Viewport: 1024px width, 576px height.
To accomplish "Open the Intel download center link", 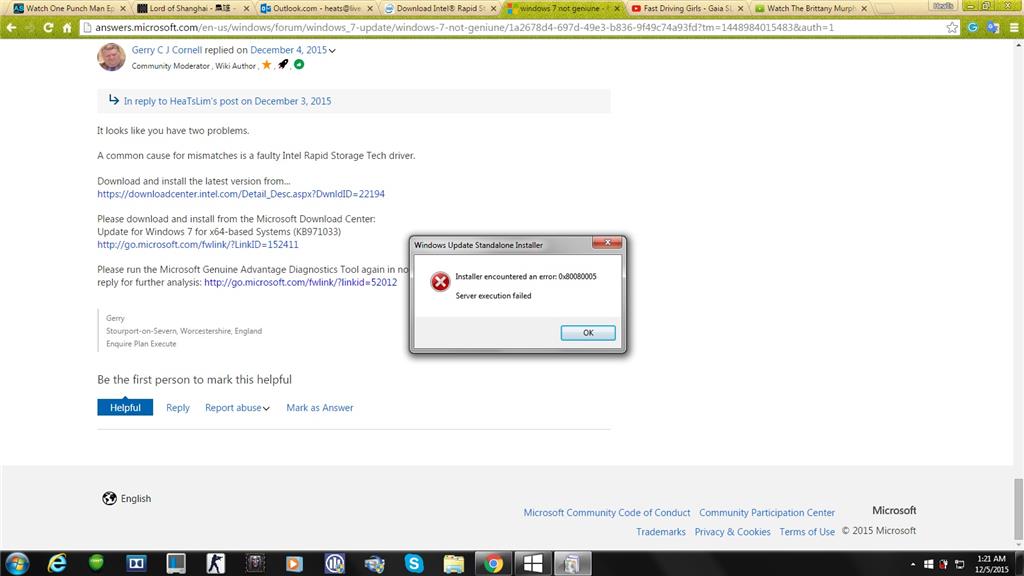I will pos(241,194).
